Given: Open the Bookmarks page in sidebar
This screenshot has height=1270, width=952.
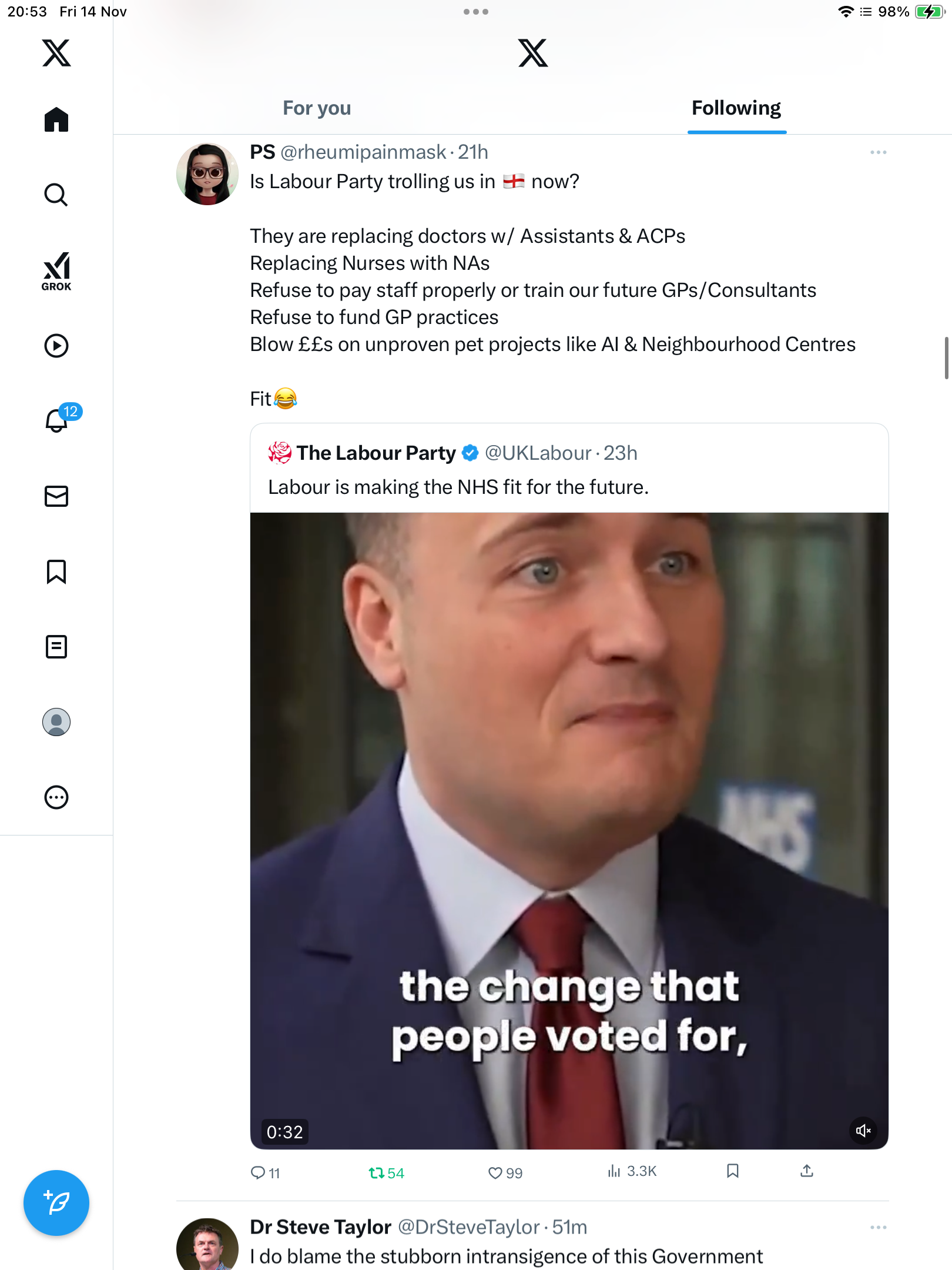Looking at the screenshot, I should click(x=56, y=571).
